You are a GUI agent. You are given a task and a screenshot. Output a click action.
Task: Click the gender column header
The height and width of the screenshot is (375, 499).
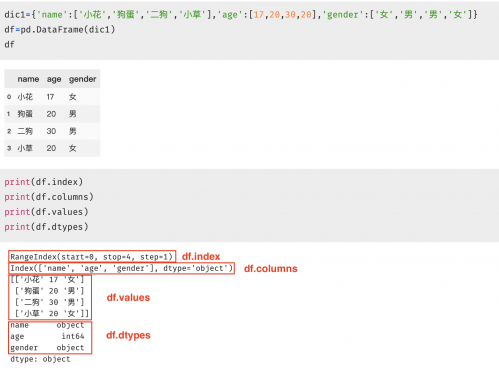click(x=82, y=79)
